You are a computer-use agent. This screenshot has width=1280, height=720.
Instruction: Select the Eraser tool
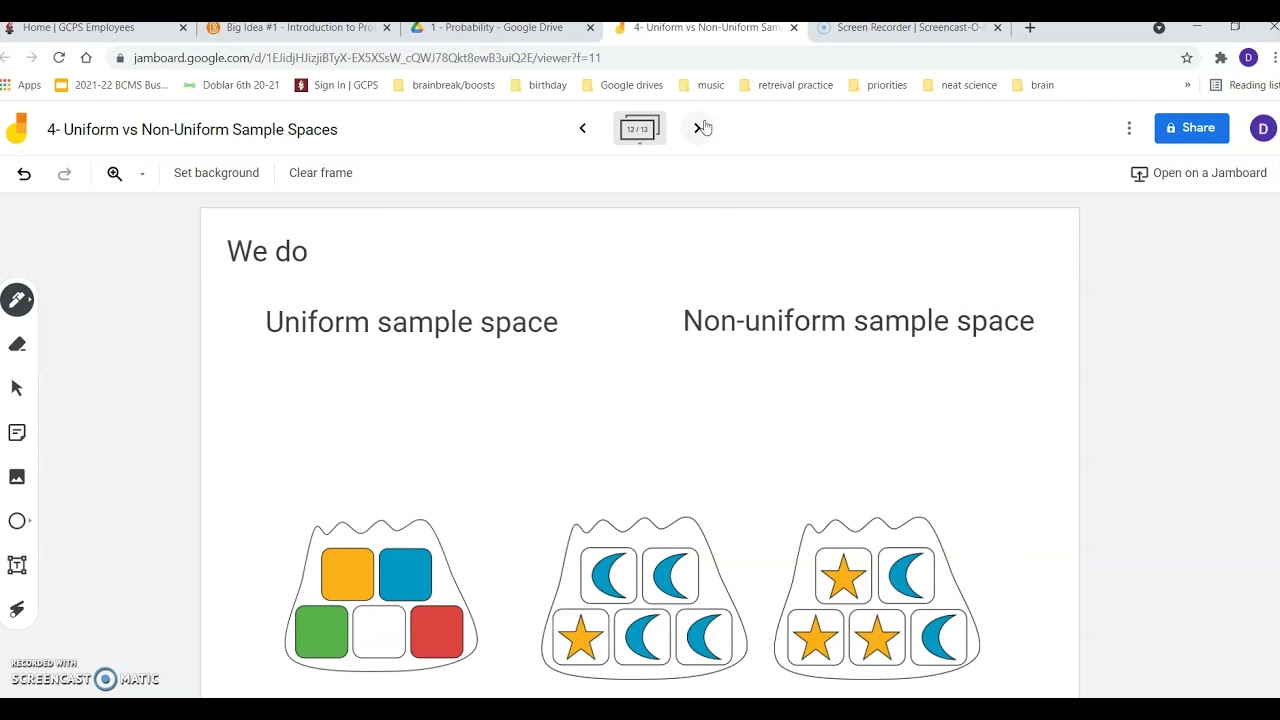17,344
